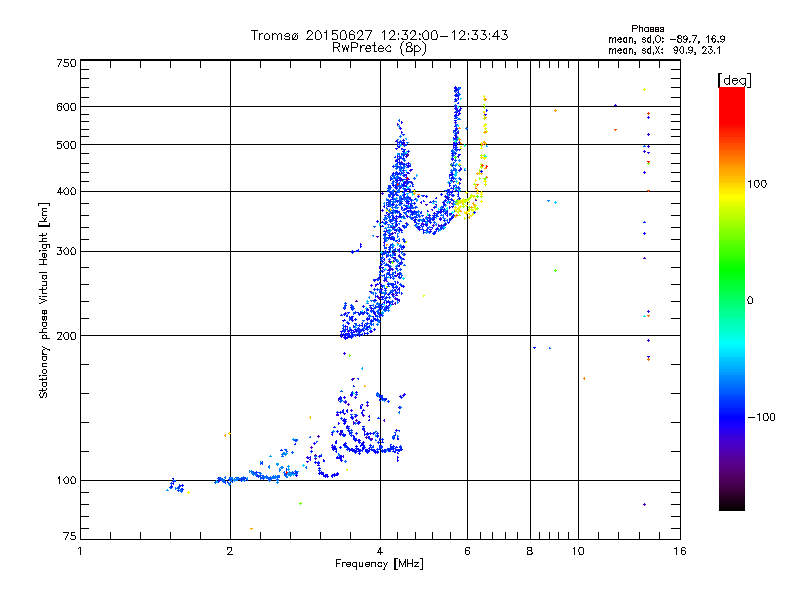Click the y-axis label '300'
The width and height of the screenshot is (800, 600).
66,252
